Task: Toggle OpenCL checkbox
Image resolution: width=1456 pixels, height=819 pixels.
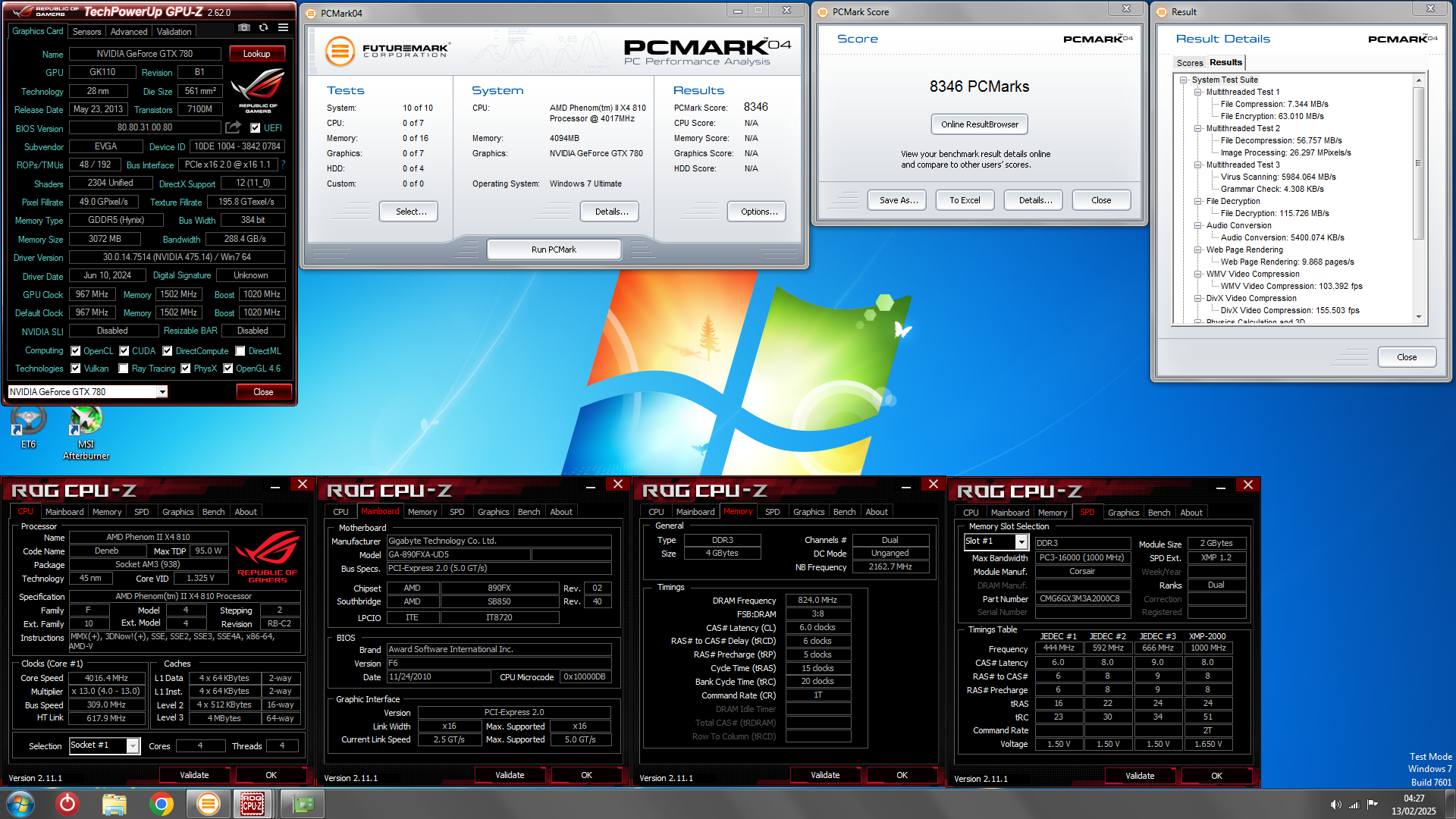Action: [x=76, y=351]
